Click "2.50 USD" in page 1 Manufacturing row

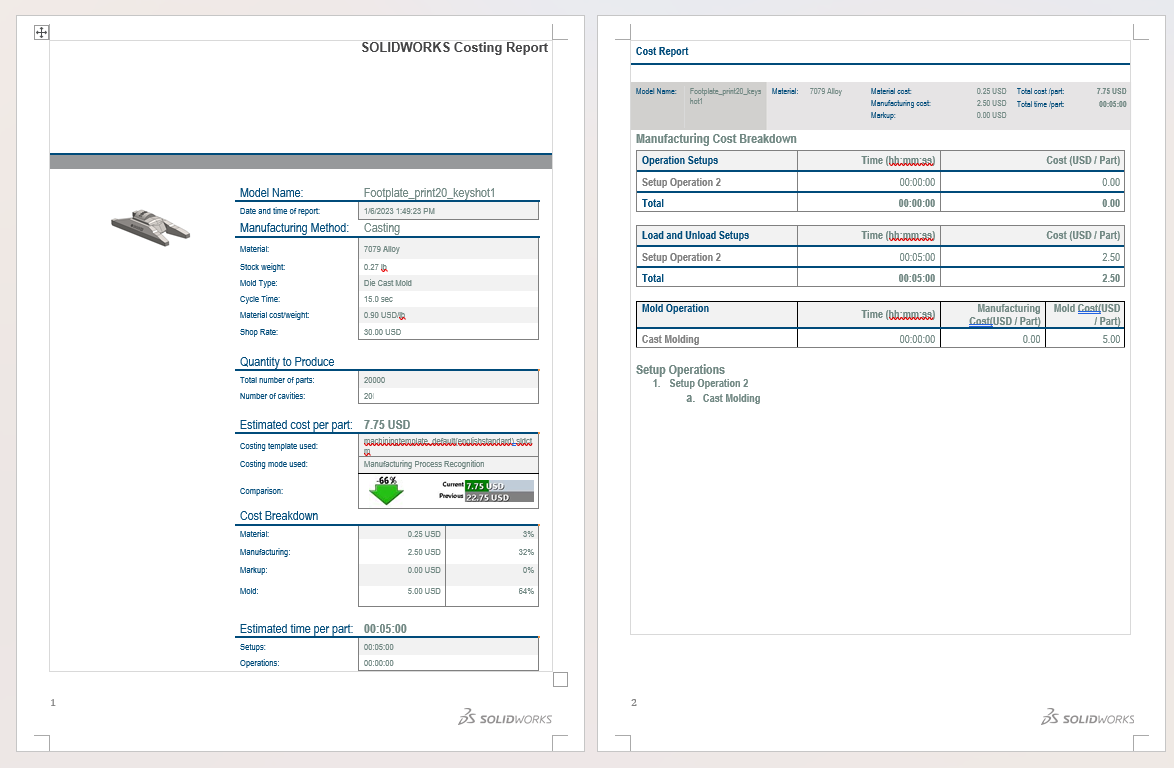[424, 552]
